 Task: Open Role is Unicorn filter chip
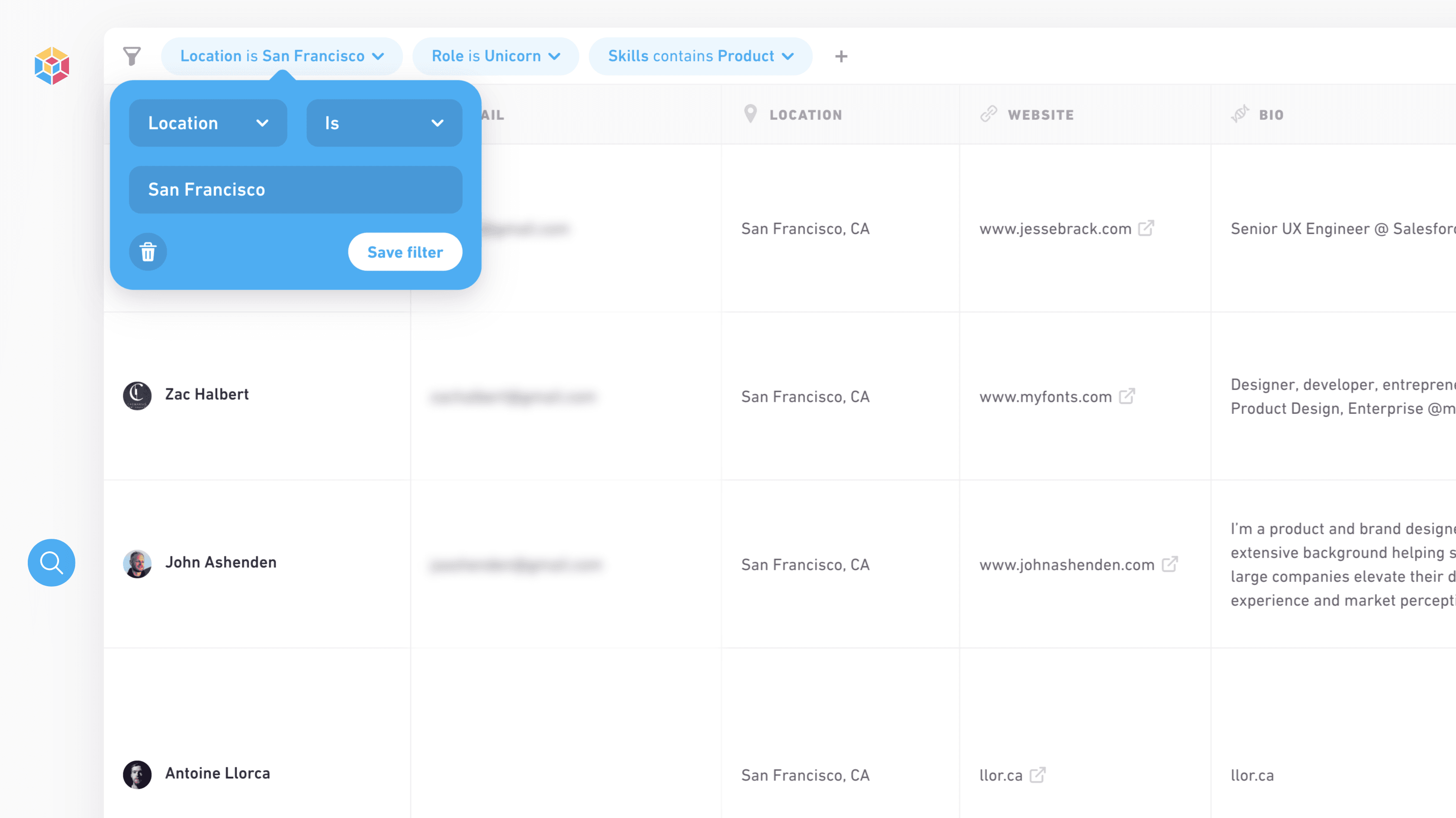pos(495,56)
